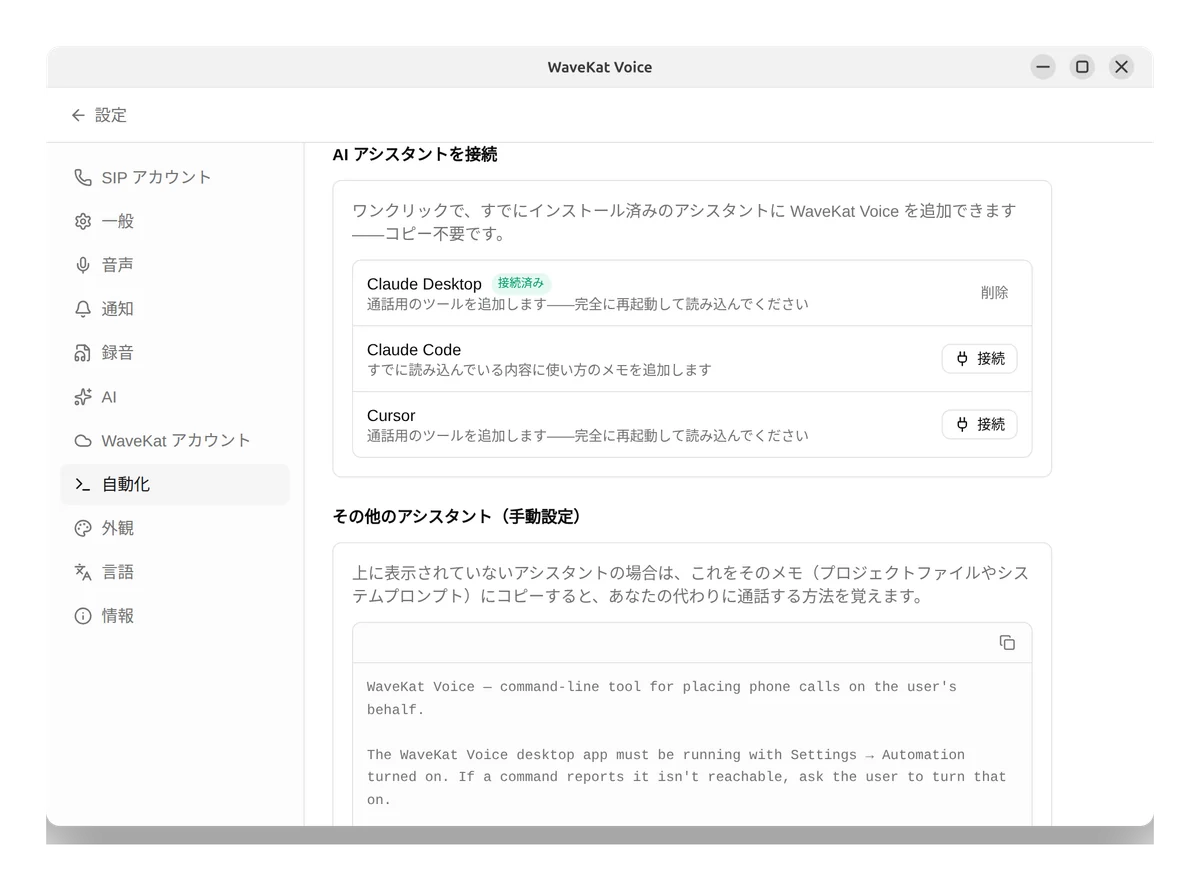
Task: Click the palette icon for 外観
Action: pyautogui.click(x=83, y=528)
